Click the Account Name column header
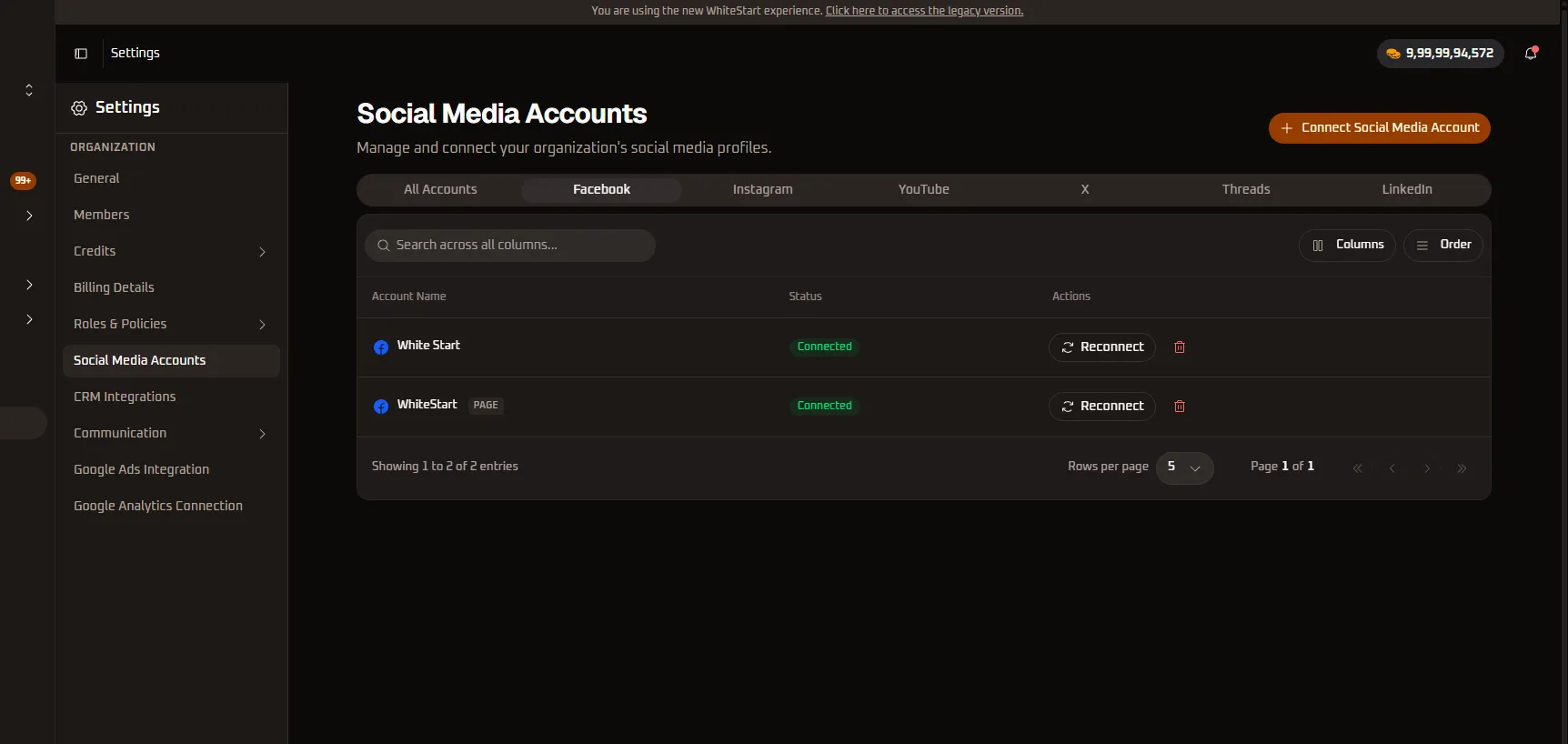1568x744 pixels. coord(408,297)
